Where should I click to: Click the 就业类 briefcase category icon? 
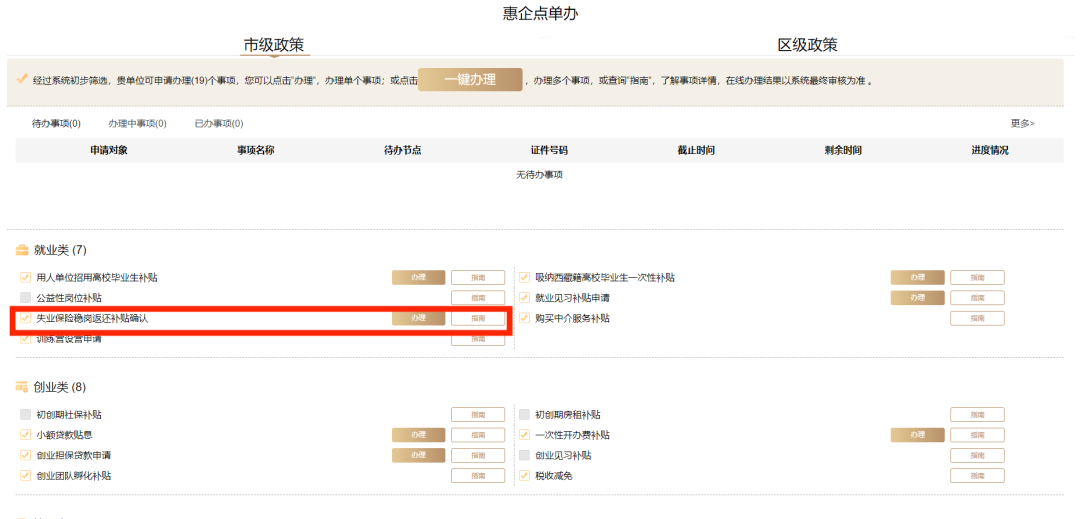click(x=22, y=250)
